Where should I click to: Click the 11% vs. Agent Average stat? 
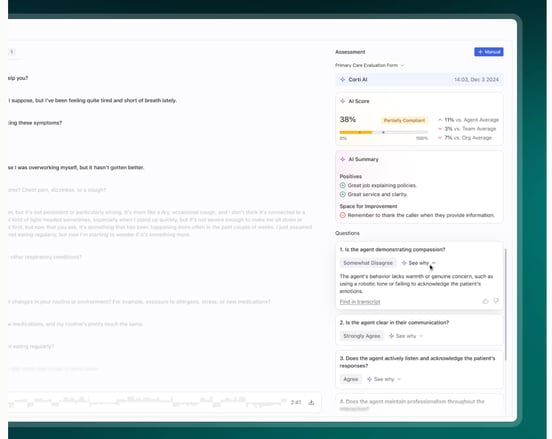tap(468, 120)
